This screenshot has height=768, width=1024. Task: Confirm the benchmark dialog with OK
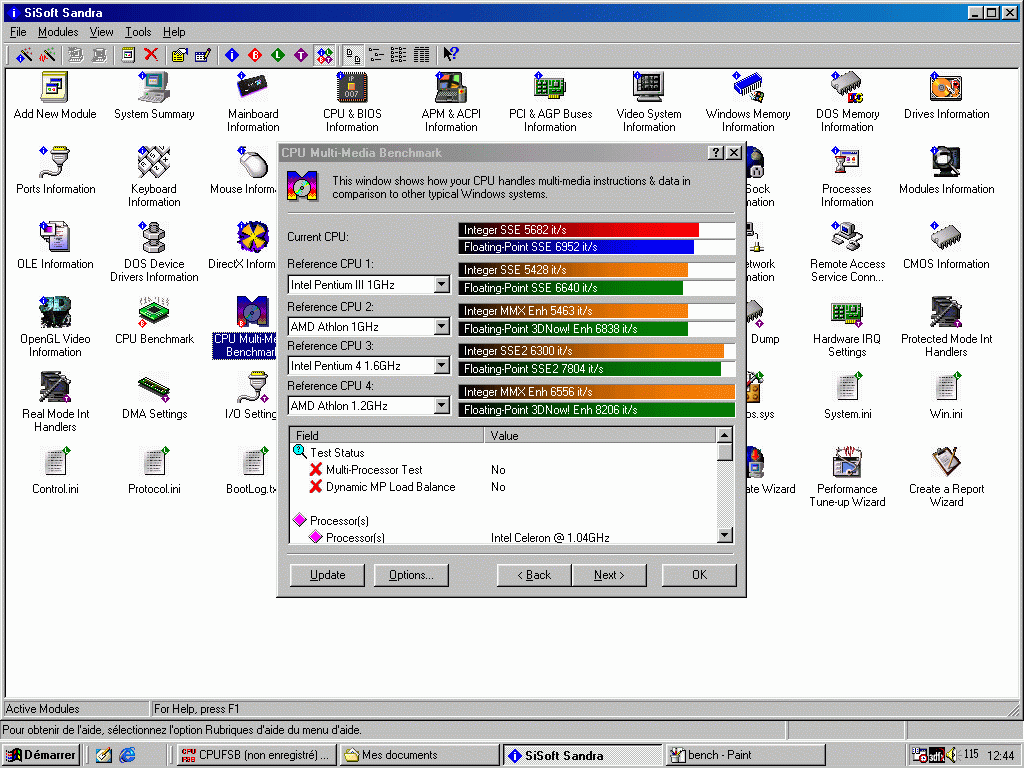coord(699,575)
